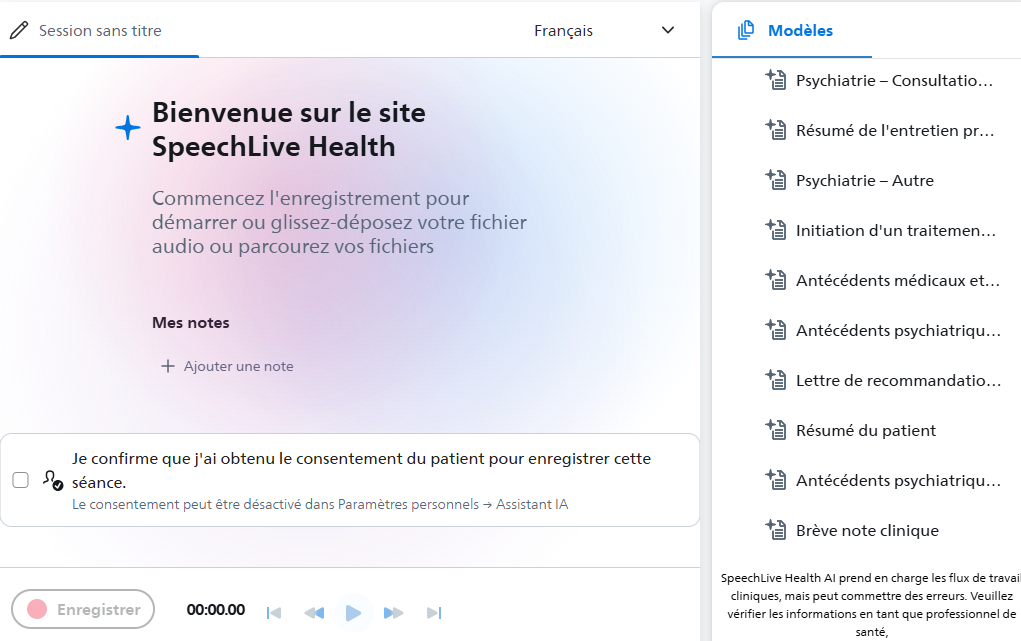Click the rewind playback button

(314, 612)
